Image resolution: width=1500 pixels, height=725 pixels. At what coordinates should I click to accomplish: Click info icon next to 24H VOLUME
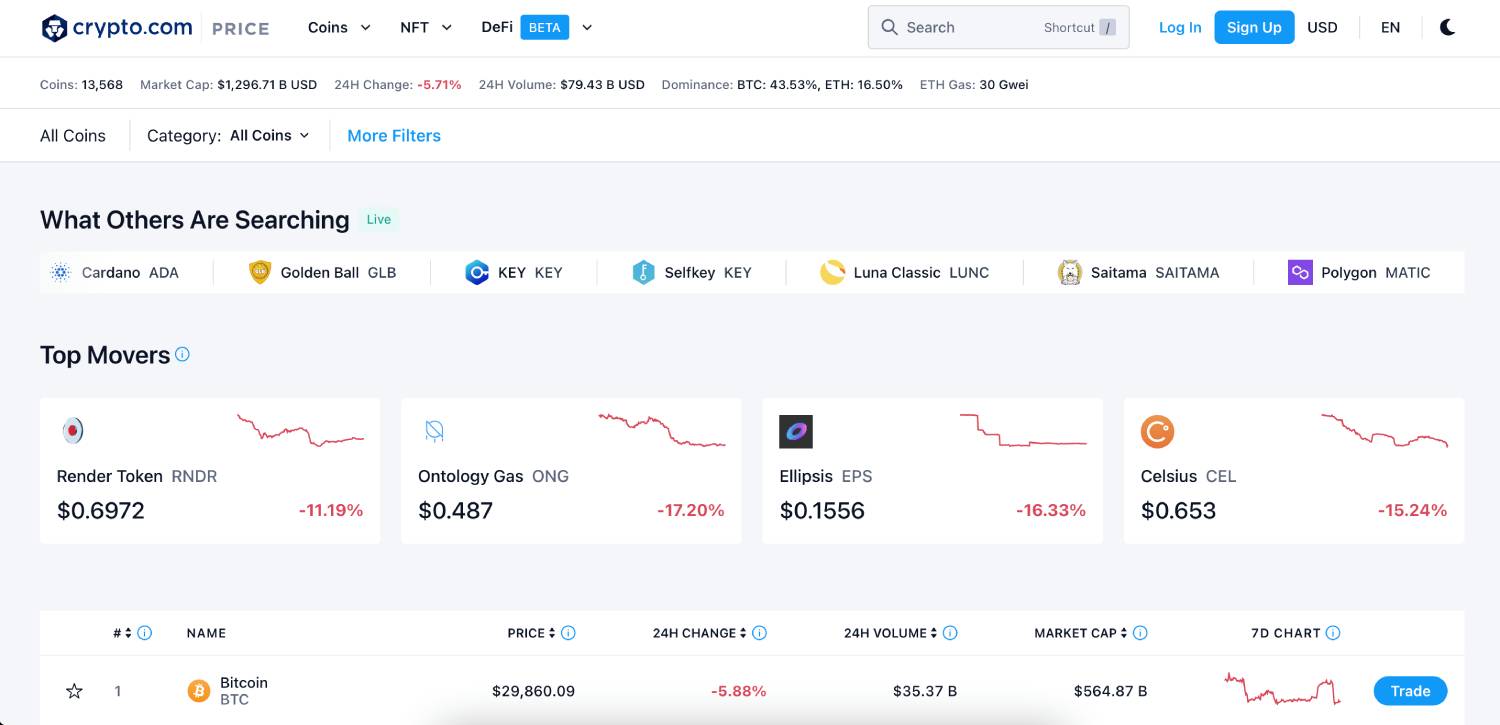click(950, 633)
